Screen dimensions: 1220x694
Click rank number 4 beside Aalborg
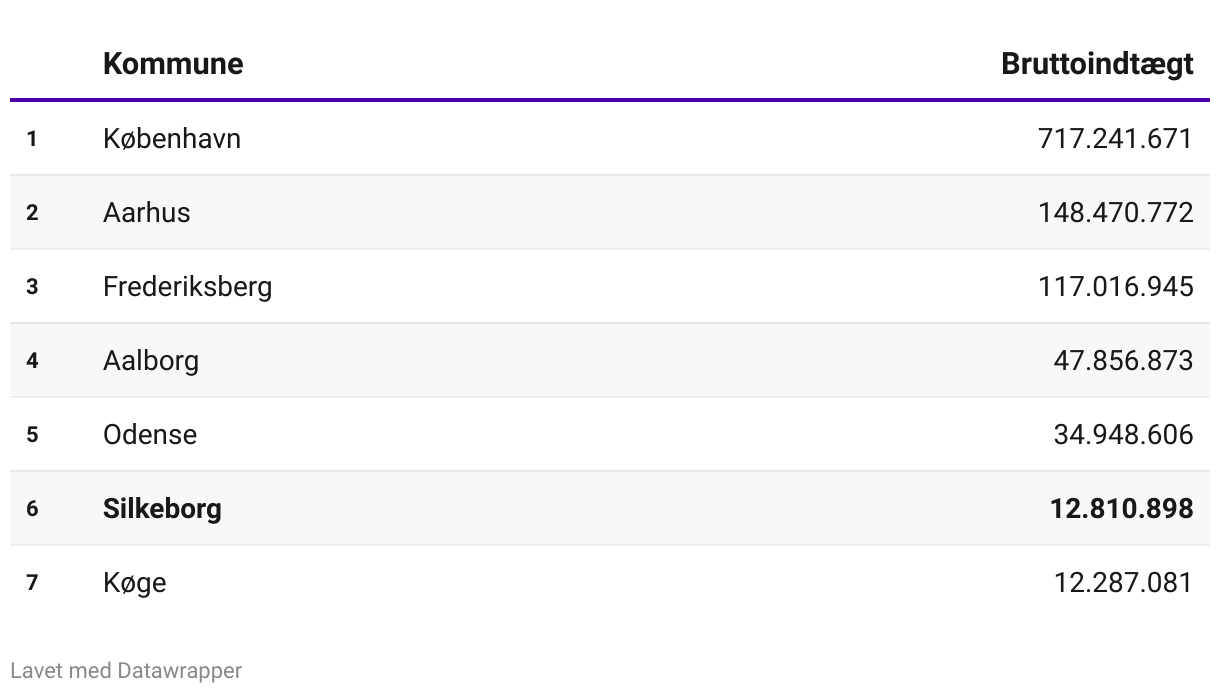tap(32, 361)
